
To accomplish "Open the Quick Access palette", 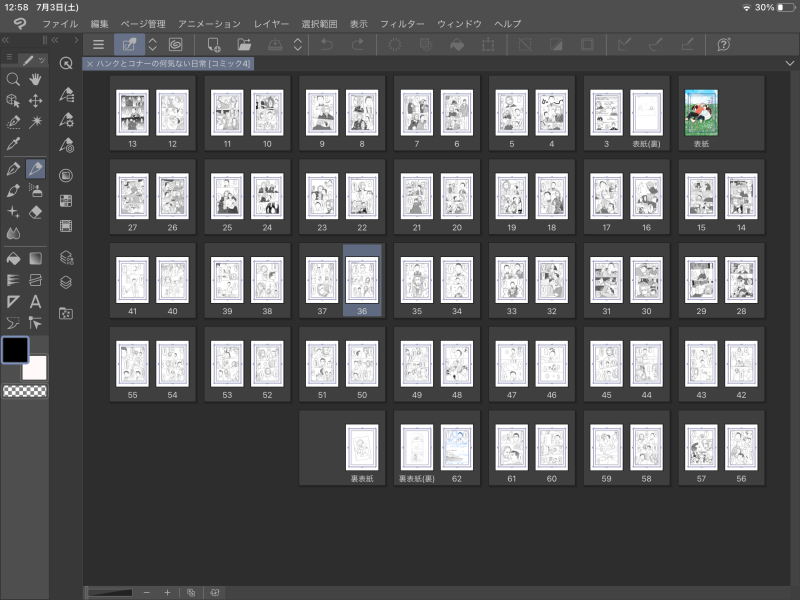I will click(x=66, y=63).
